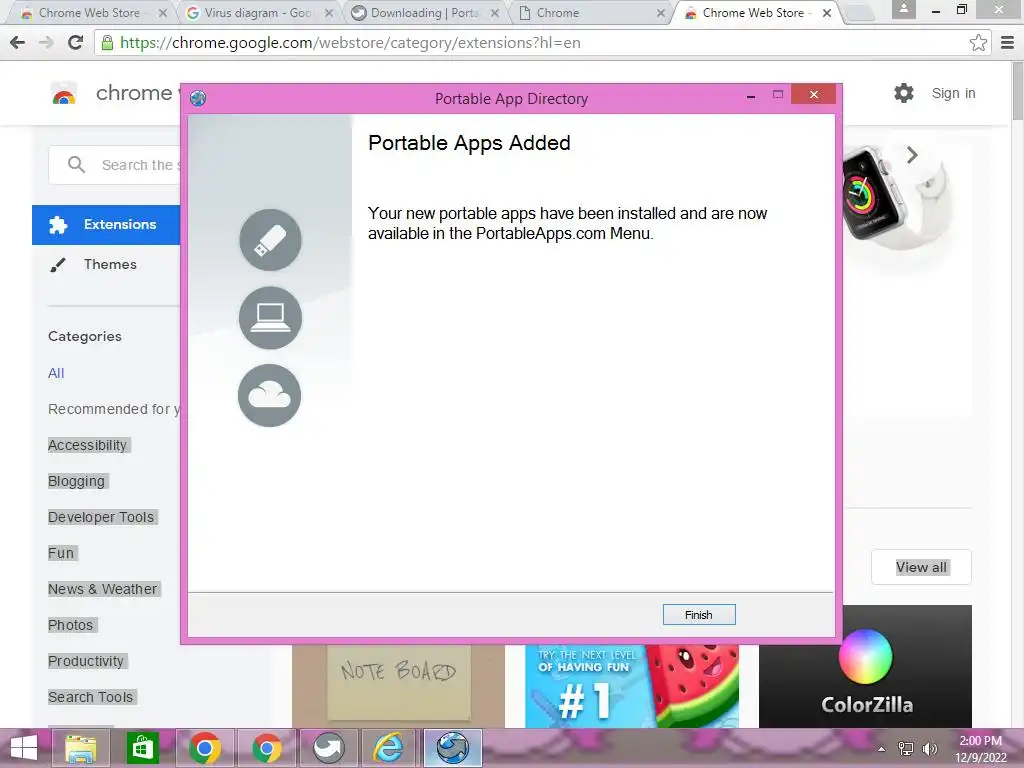Click the Chrome profile person icon
Image resolution: width=1024 pixels, height=768 pixels.
904,9
